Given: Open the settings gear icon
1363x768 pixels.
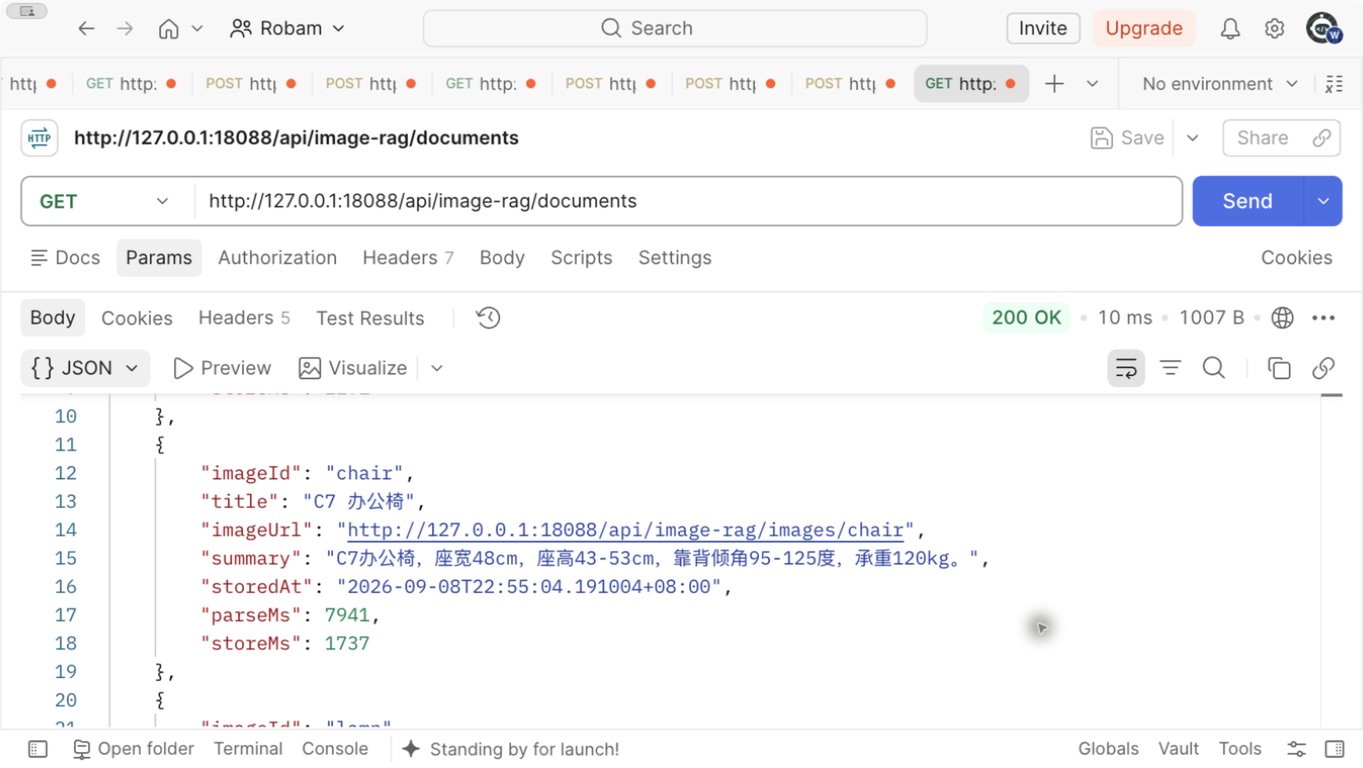Looking at the screenshot, I should click(1274, 29).
